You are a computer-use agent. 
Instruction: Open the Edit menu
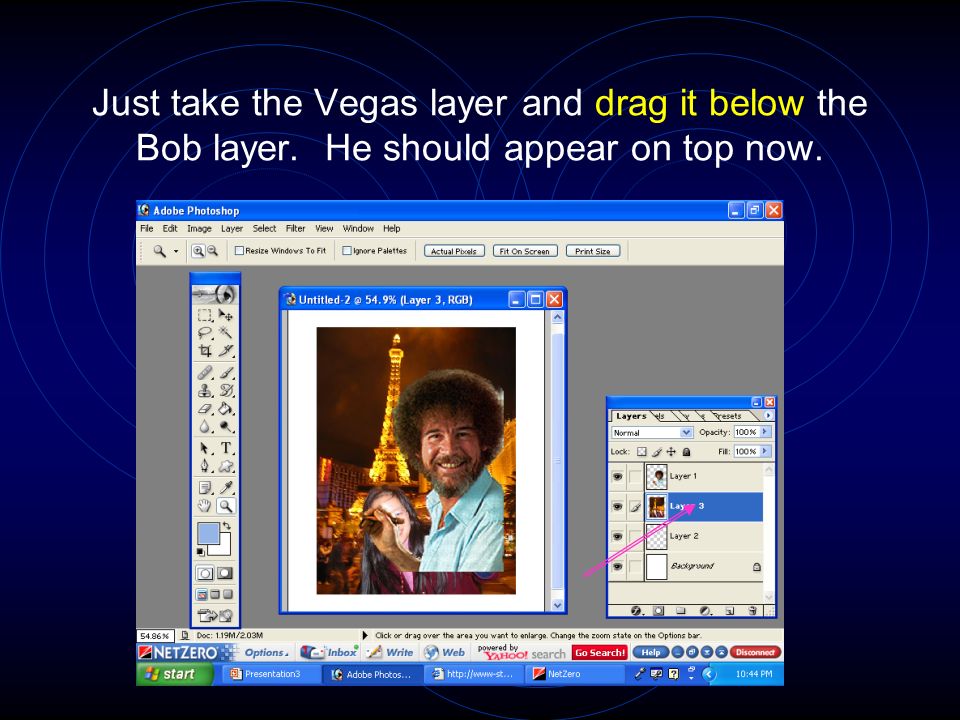[x=170, y=228]
